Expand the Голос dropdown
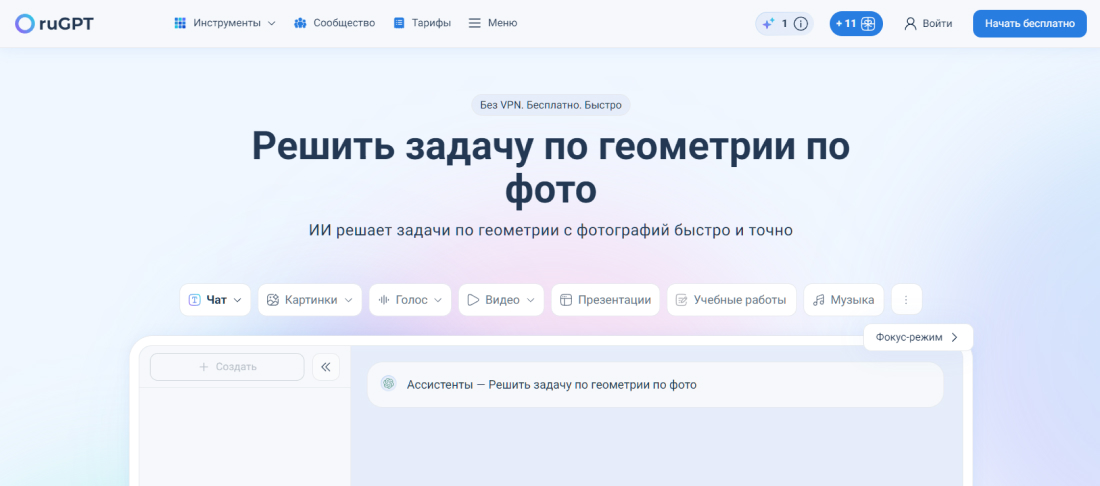This screenshot has width=1100, height=486. tap(410, 299)
